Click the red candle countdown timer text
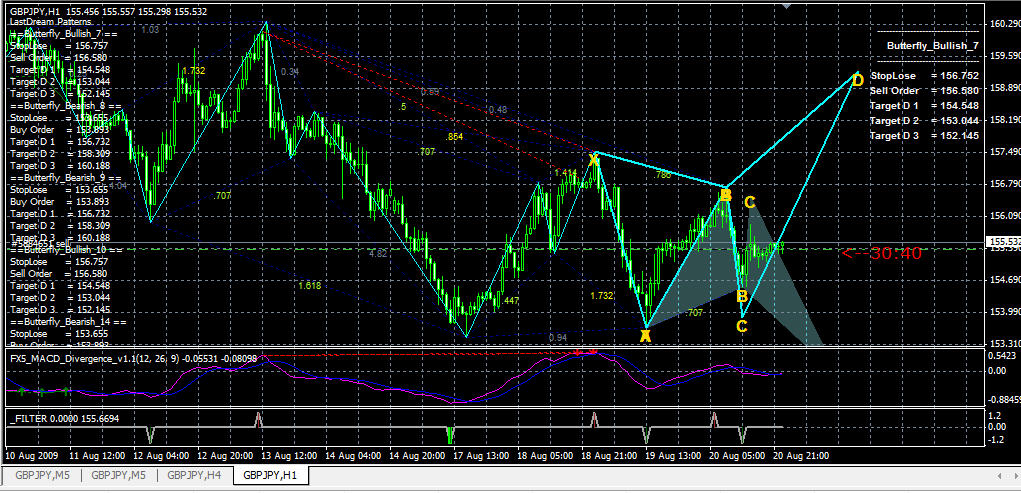The width and height of the screenshot is (1021, 493). click(x=881, y=253)
